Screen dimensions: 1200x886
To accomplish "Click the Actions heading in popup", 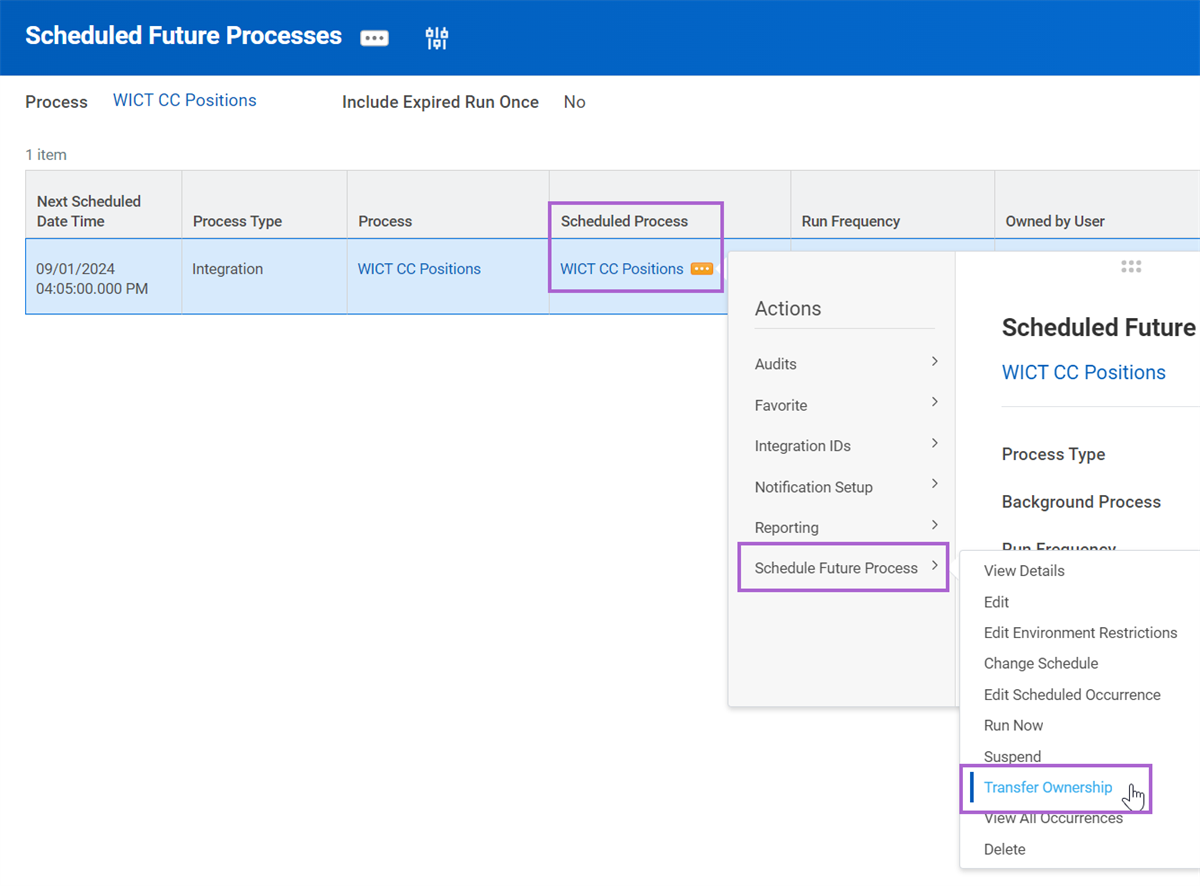I will [788, 309].
